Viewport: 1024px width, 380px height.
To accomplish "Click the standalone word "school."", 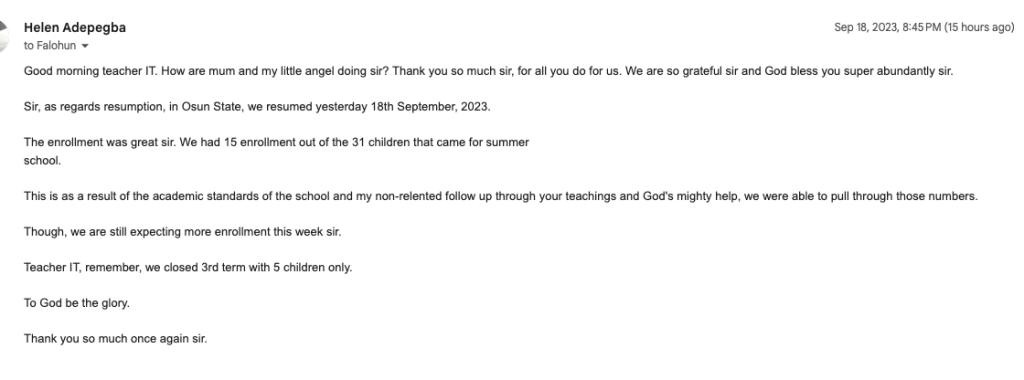I will (42, 161).
